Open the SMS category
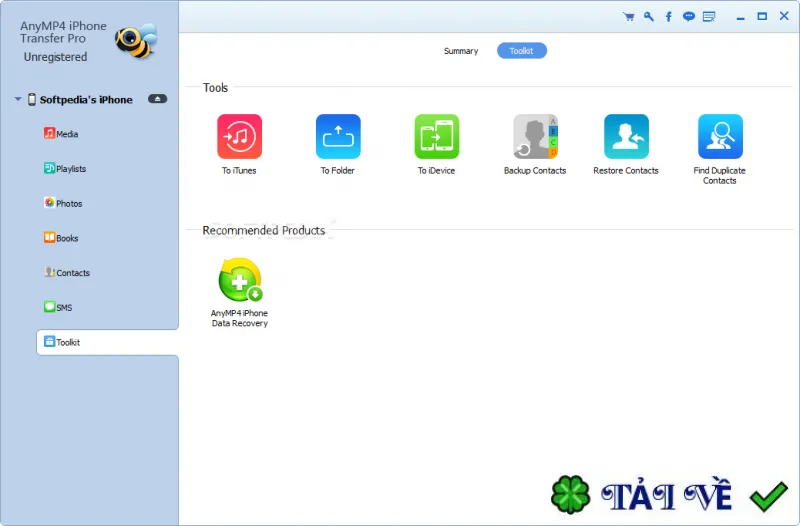Viewport: 800px width, 526px height. (58, 308)
